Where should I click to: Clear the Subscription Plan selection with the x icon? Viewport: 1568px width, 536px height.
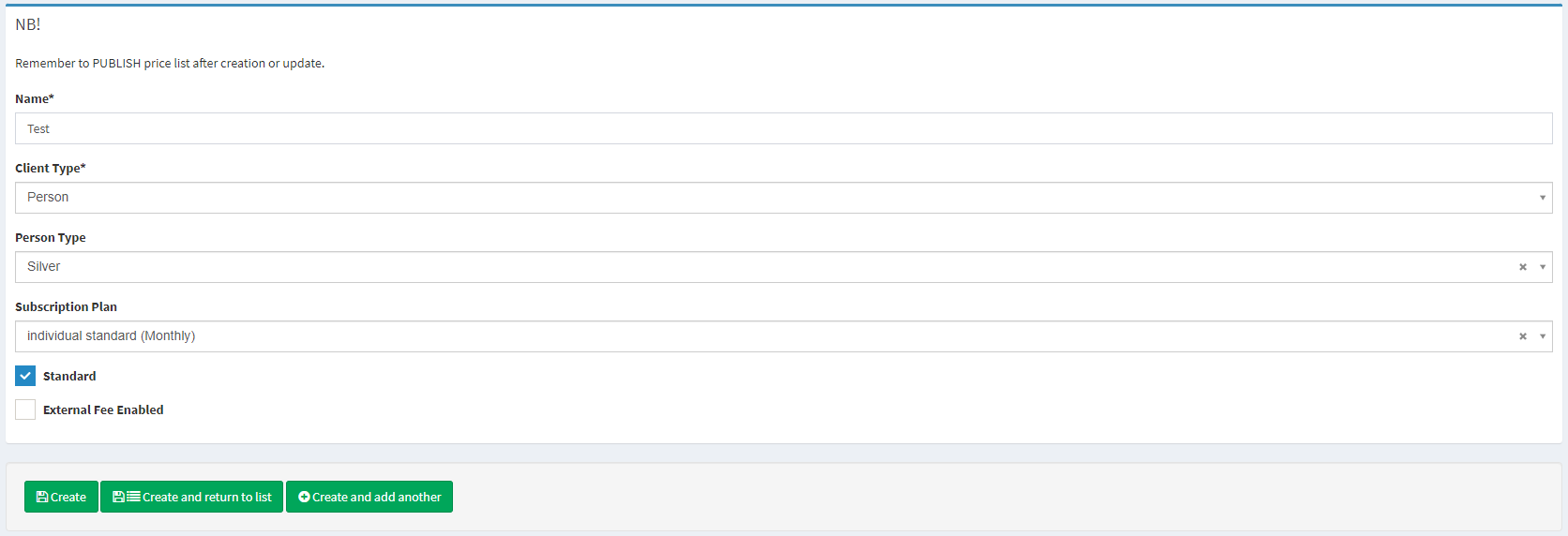pos(1523,336)
